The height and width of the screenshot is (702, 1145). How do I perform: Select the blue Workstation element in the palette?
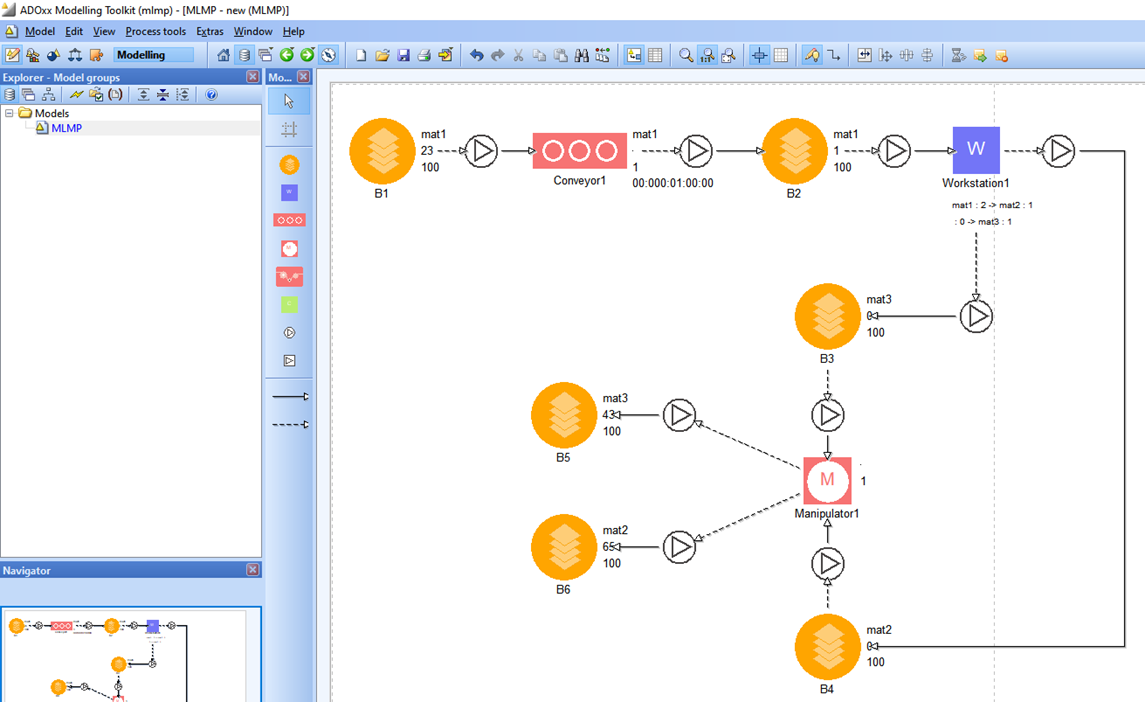coord(289,193)
